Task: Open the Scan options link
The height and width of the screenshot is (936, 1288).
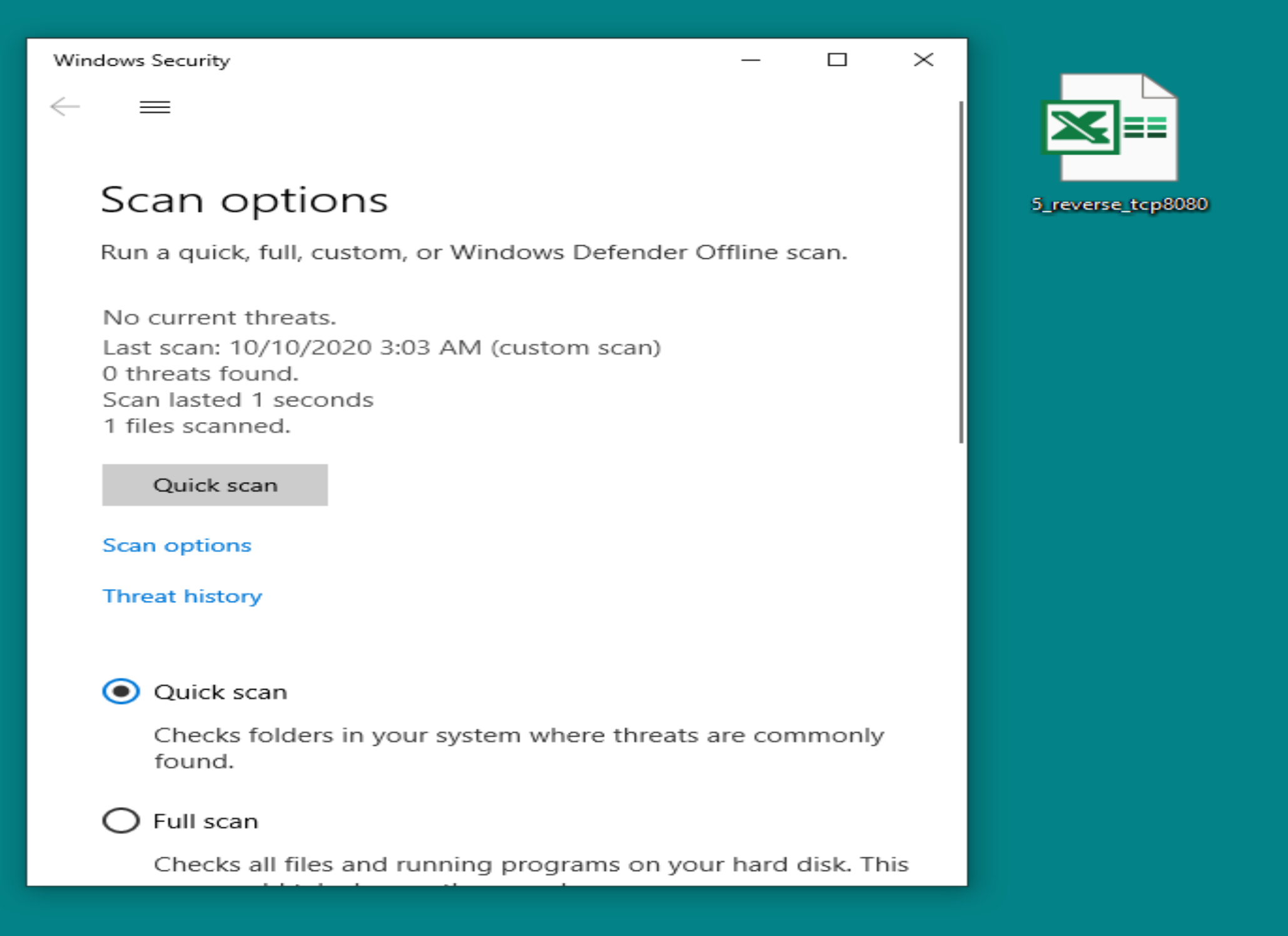Action: point(177,545)
